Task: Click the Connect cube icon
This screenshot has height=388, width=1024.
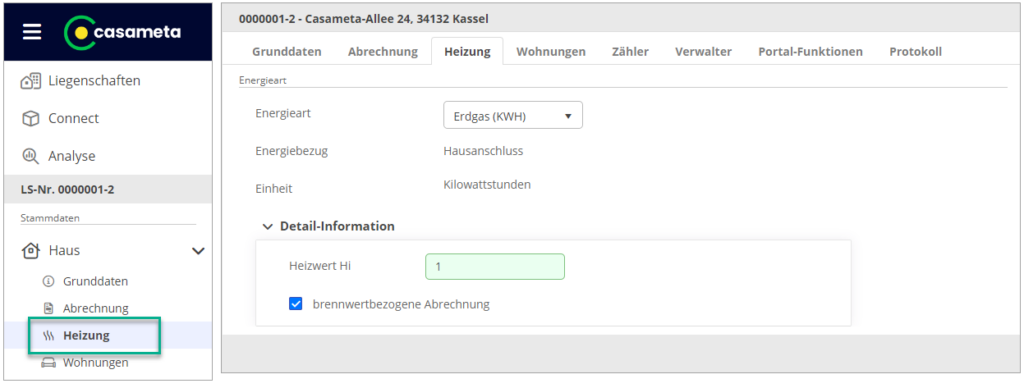Action: 31,119
